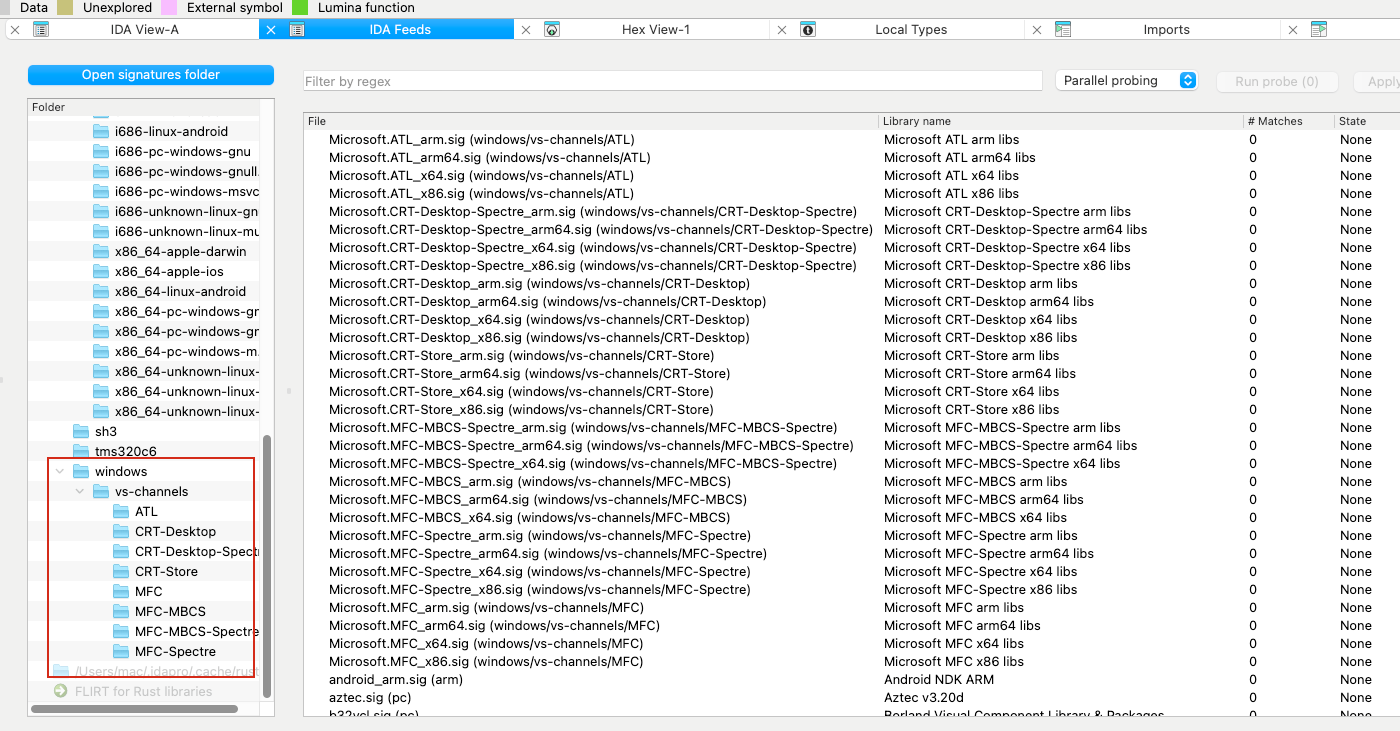Close the IDA Feeds tab
1400x731 pixels.
point(270,30)
